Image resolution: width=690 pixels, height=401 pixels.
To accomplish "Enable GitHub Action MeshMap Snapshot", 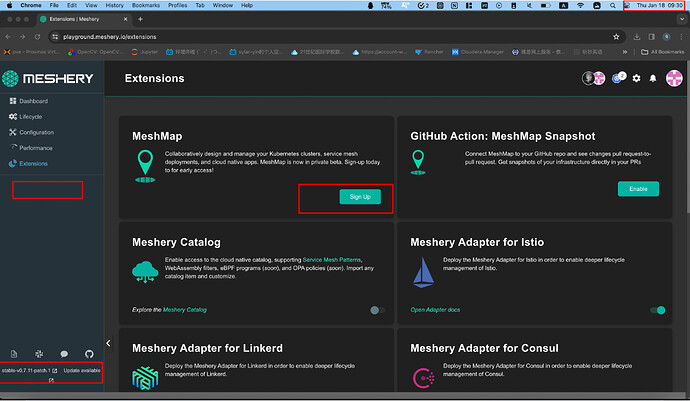I will (638, 189).
